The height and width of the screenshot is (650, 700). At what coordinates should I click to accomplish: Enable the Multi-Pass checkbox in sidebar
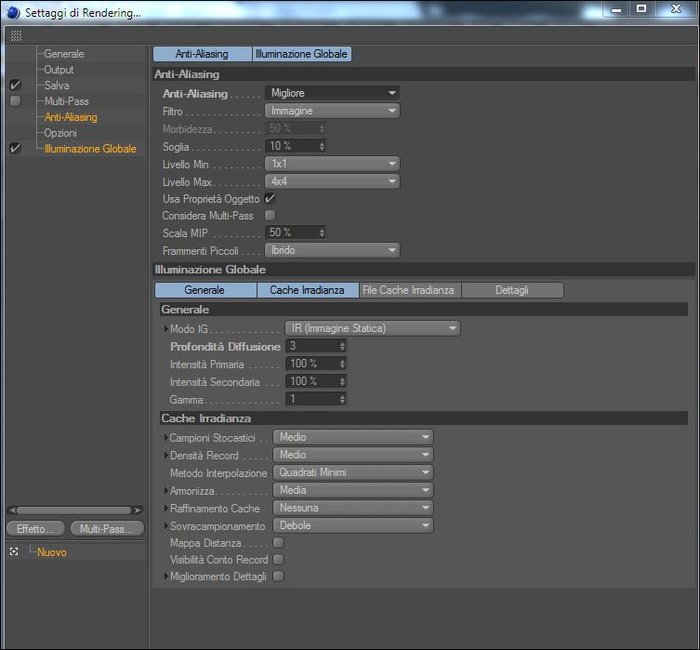point(15,101)
